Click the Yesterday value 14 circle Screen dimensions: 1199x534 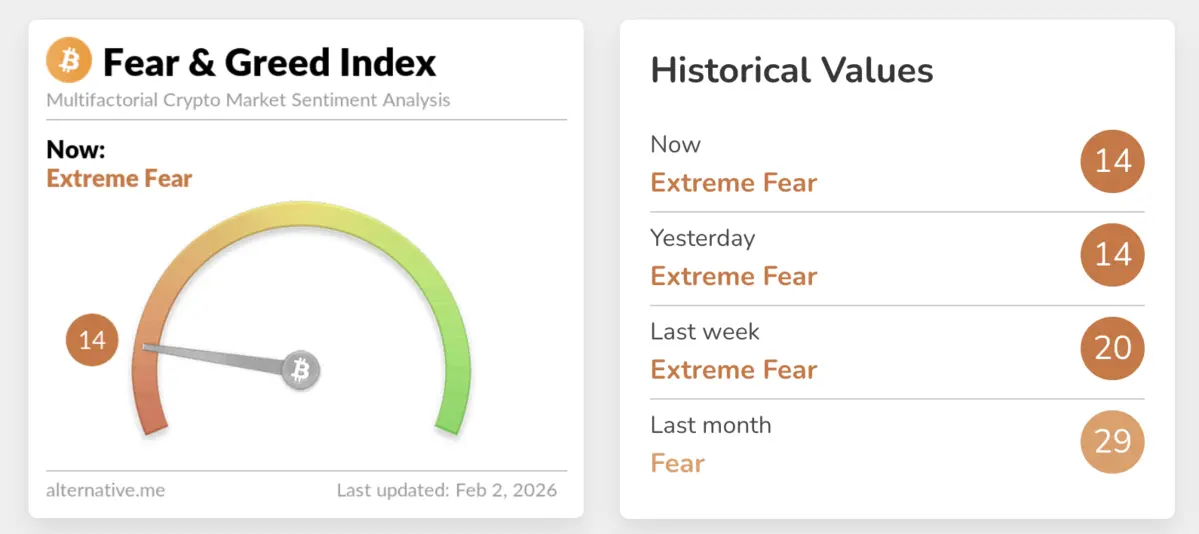coord(1112,254)
